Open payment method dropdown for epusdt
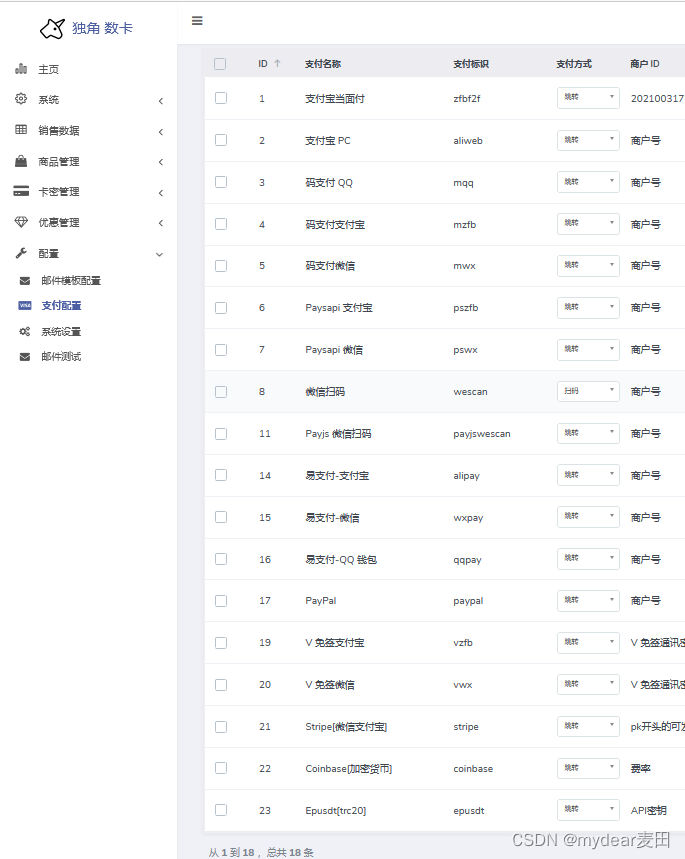 588,810
